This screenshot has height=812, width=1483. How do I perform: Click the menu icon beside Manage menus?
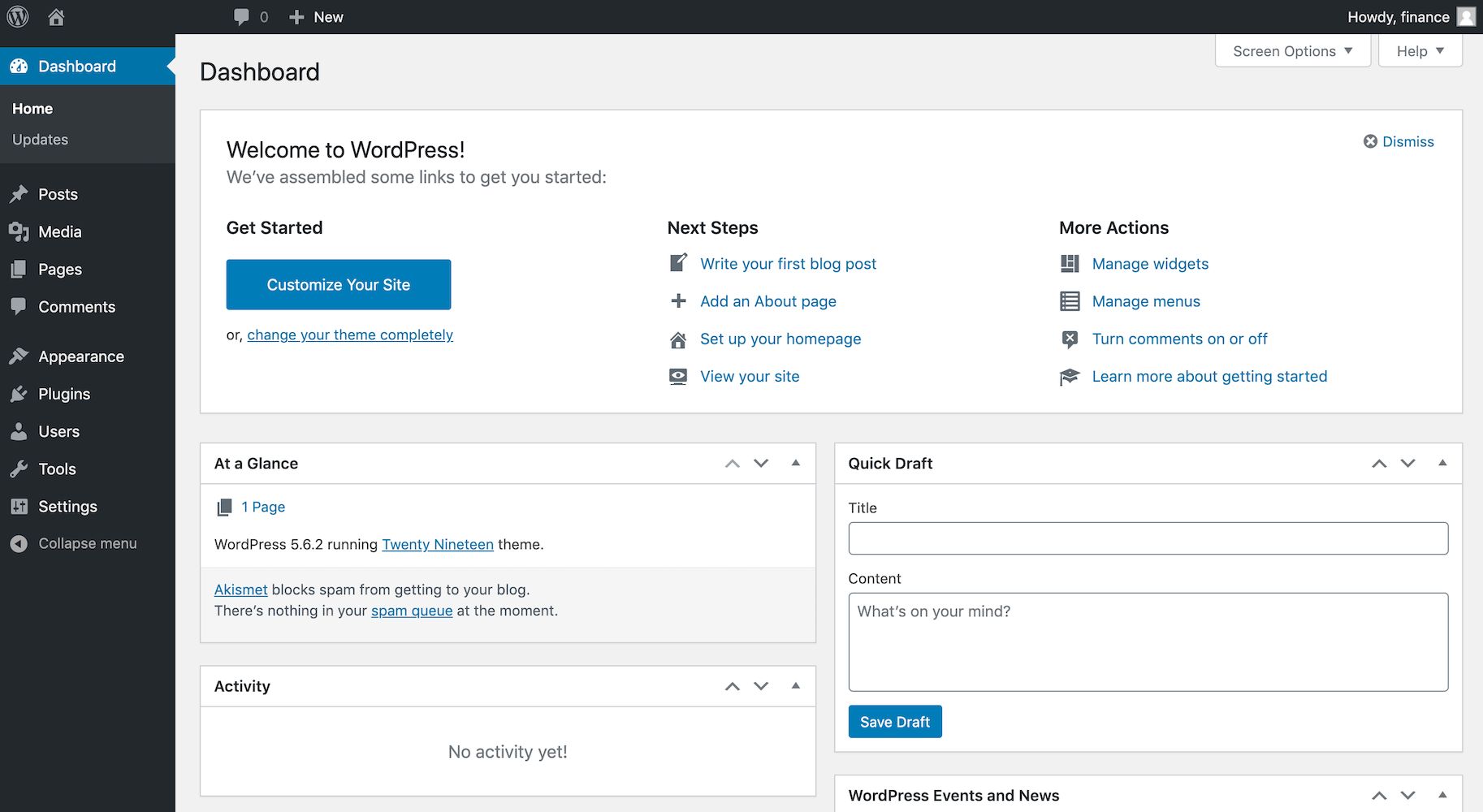(x=1070, y=301)
